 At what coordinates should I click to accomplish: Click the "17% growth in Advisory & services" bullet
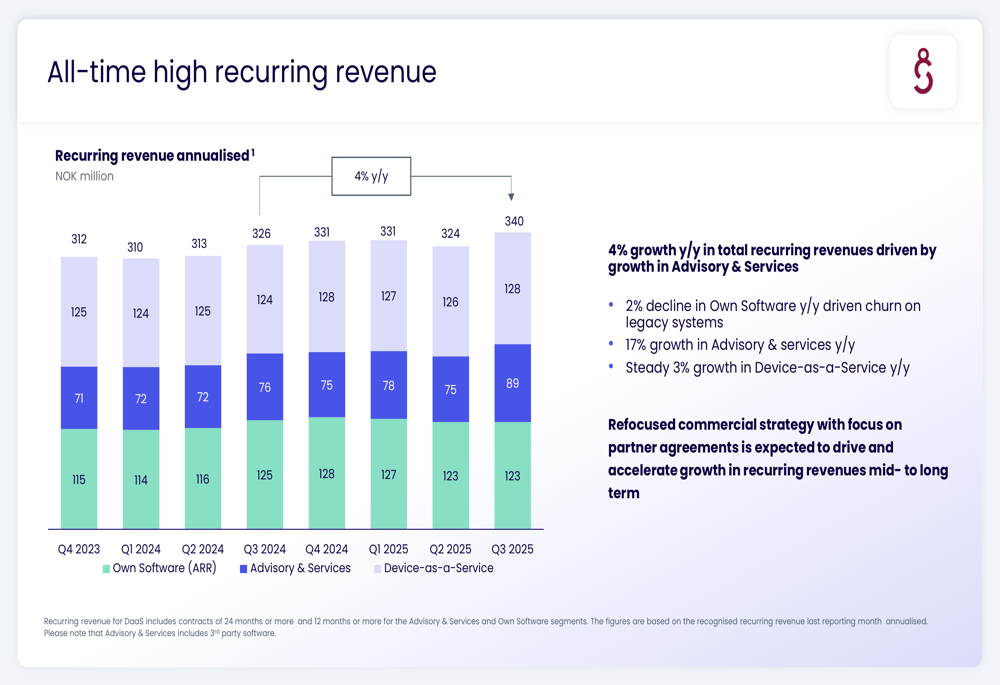point(740,345)
